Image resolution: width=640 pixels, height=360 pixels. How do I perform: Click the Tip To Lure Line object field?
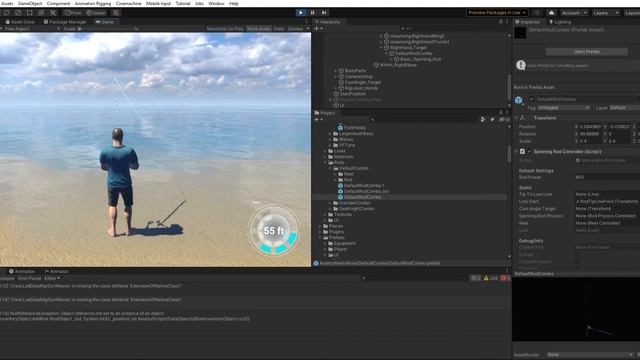tap(607, 194)
